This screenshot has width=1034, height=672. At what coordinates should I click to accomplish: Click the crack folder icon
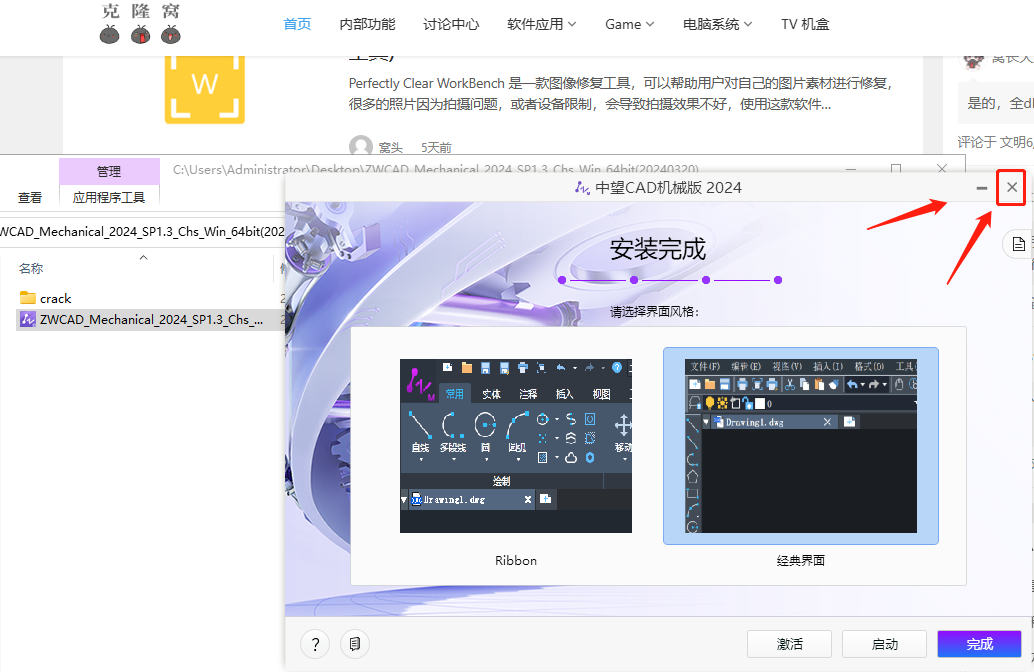pos(28,298)
